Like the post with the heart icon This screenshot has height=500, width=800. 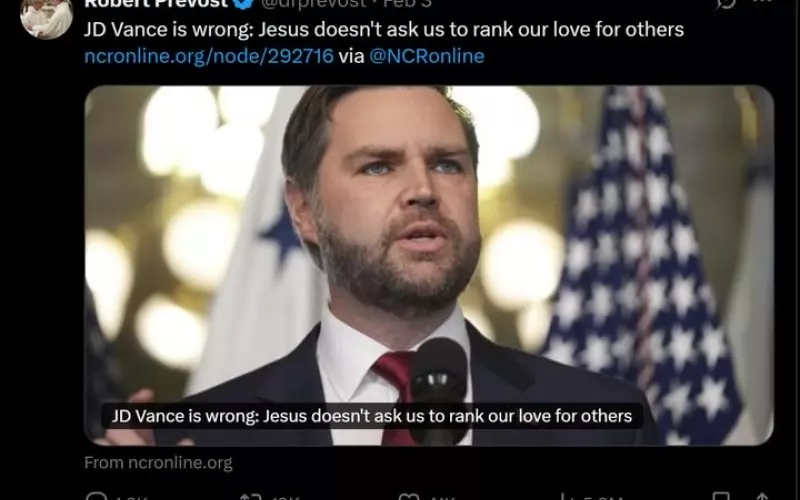[409, 496]
